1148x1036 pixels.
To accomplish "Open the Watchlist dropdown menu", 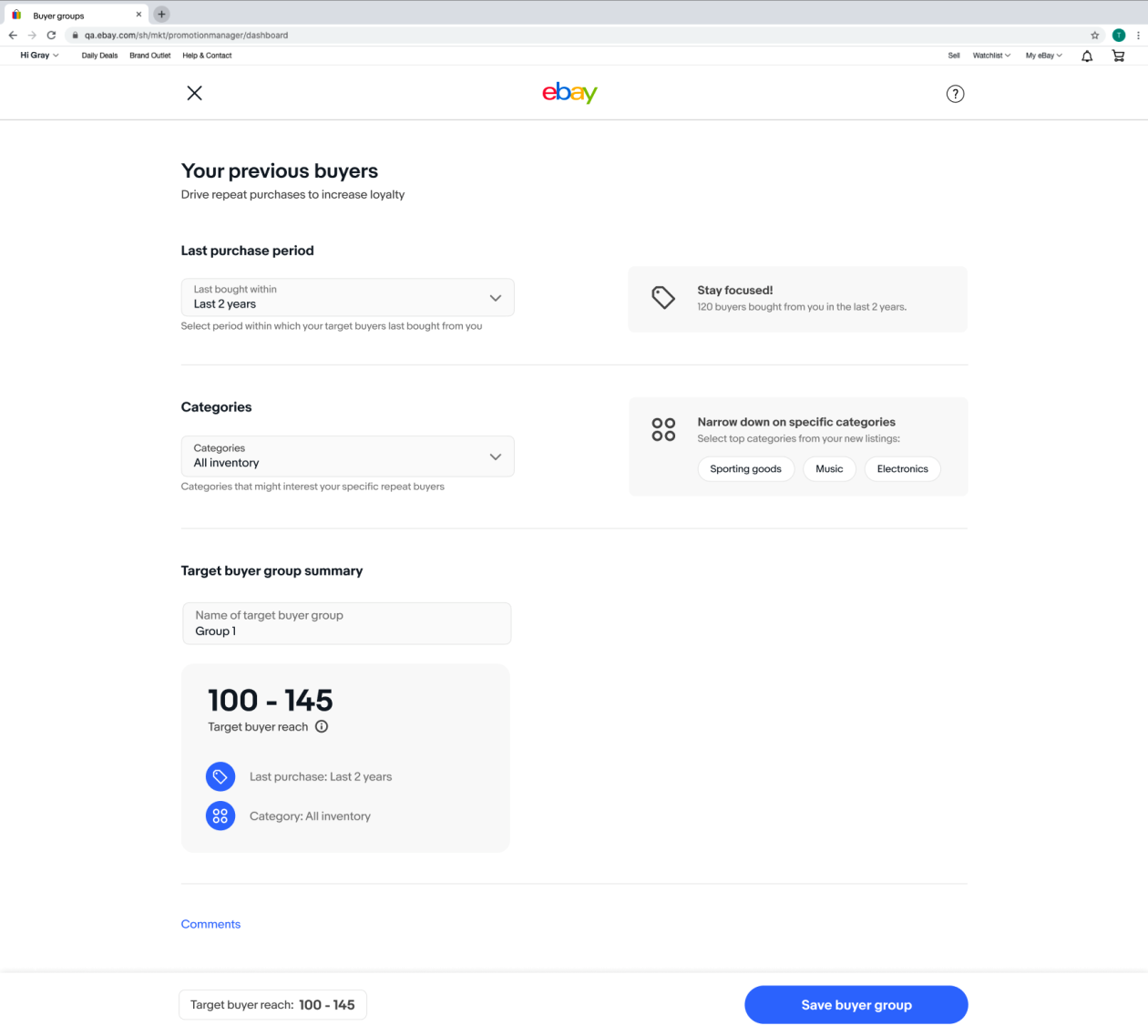I will point(991,56).
